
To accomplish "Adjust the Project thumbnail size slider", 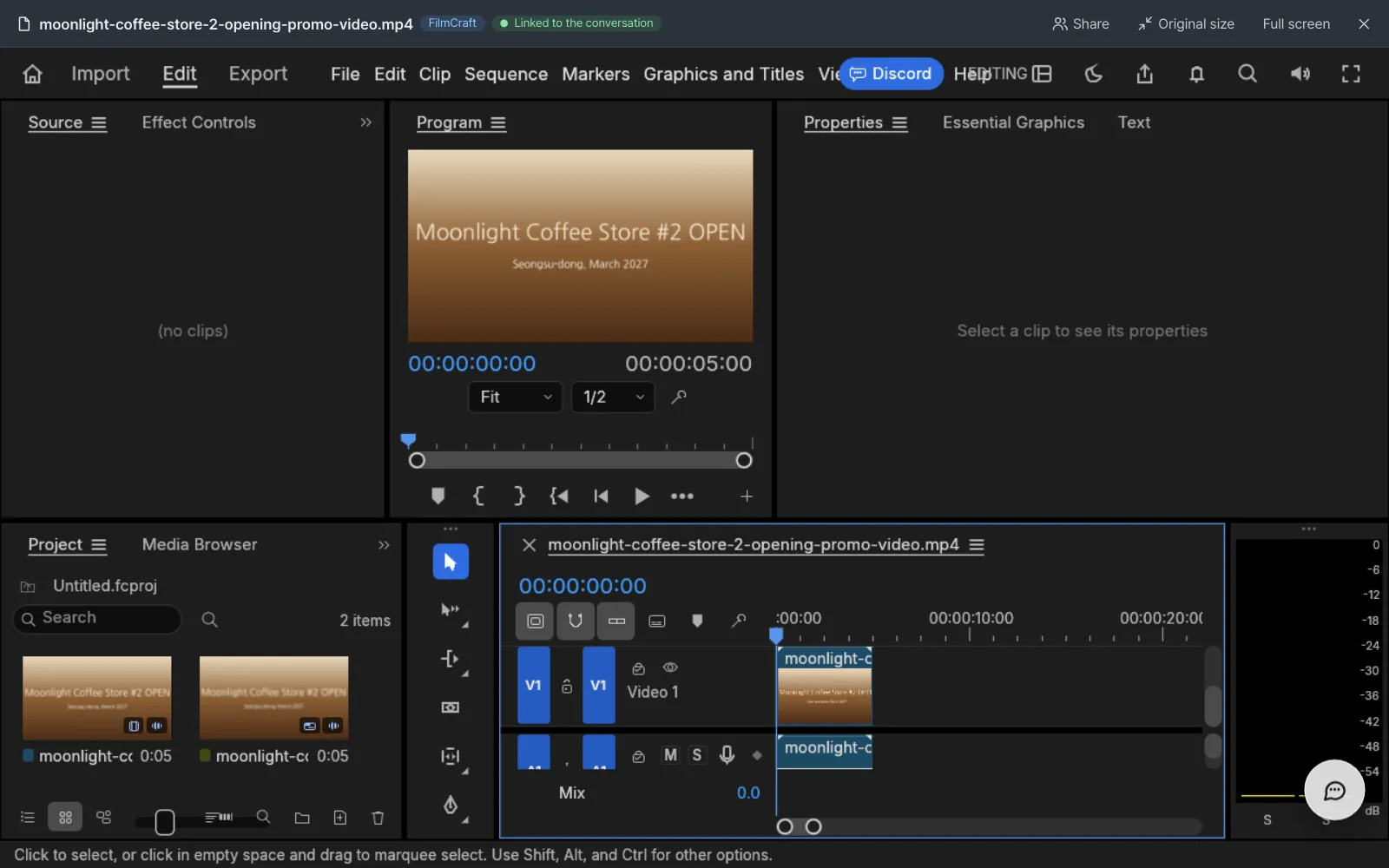I will click(x=165, y=821).
